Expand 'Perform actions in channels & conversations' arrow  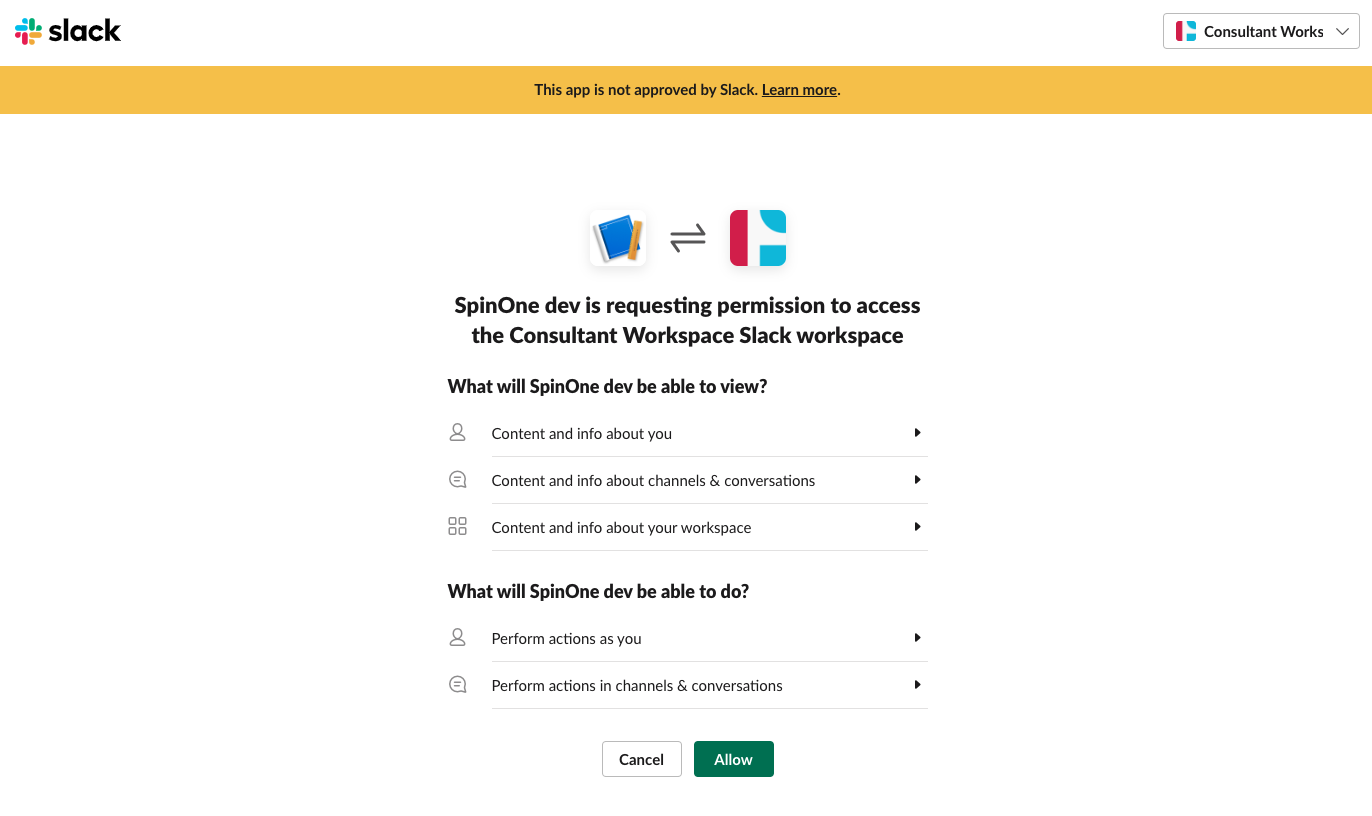(x=917, y=685)
